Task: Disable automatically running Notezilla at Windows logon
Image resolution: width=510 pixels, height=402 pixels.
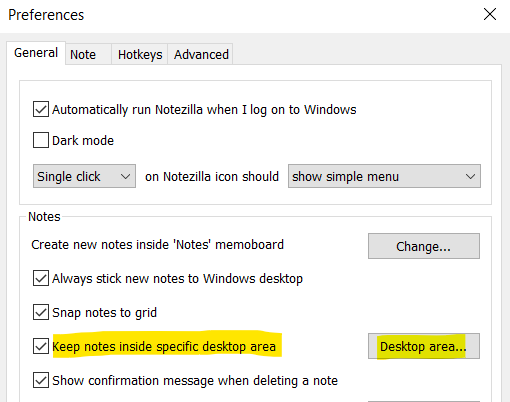Action: tap(41, 109)
